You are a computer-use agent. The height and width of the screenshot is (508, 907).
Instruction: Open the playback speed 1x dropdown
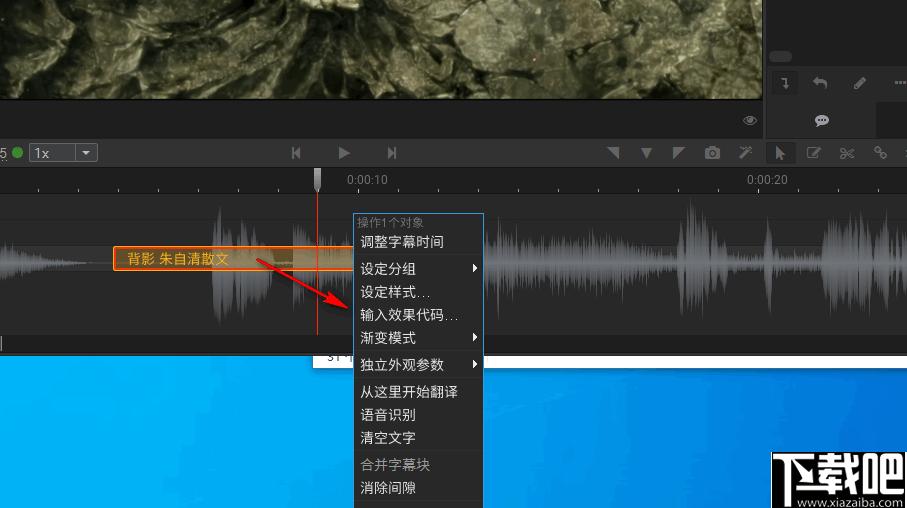coord(86,153)
